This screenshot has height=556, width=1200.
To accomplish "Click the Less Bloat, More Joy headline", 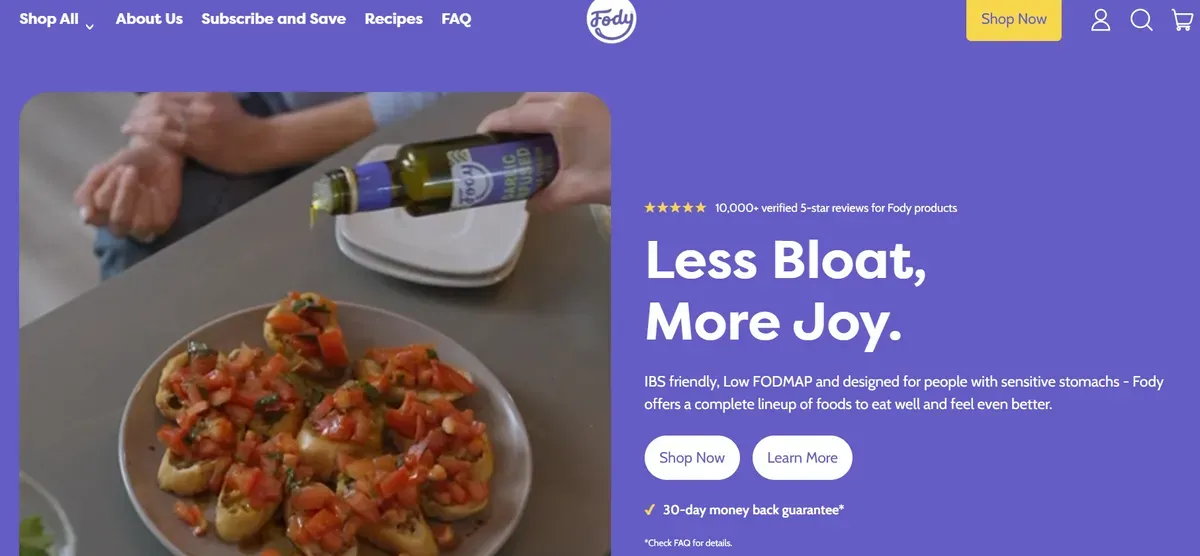I will point(786,291).
